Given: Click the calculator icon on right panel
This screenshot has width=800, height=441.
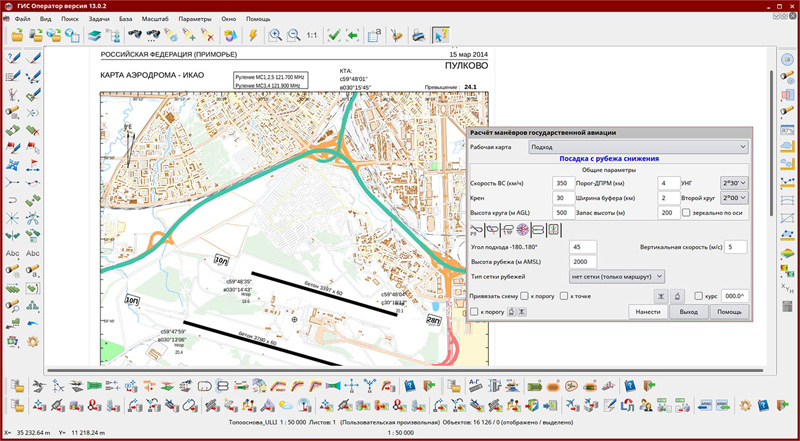Looking at the screenshot, I should [788, 306].
